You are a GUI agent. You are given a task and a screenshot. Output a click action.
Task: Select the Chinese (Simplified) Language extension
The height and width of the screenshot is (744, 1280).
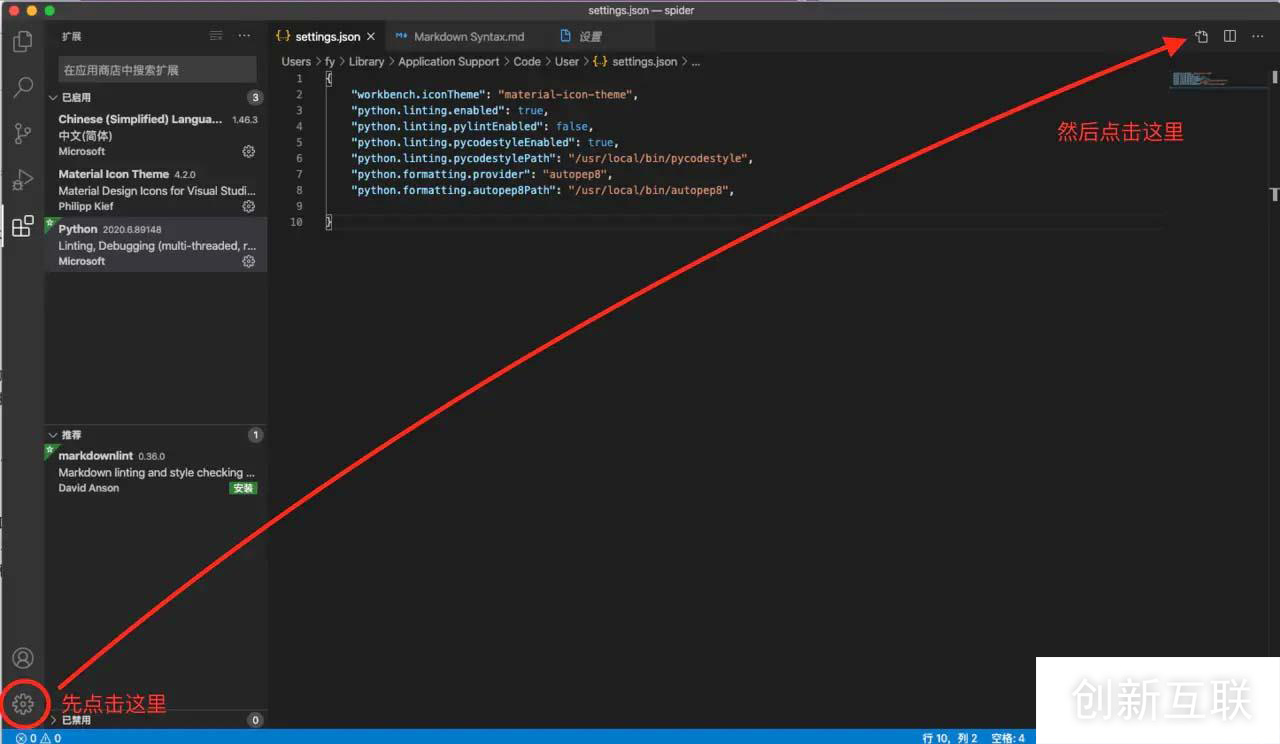(x=156, y=135)
